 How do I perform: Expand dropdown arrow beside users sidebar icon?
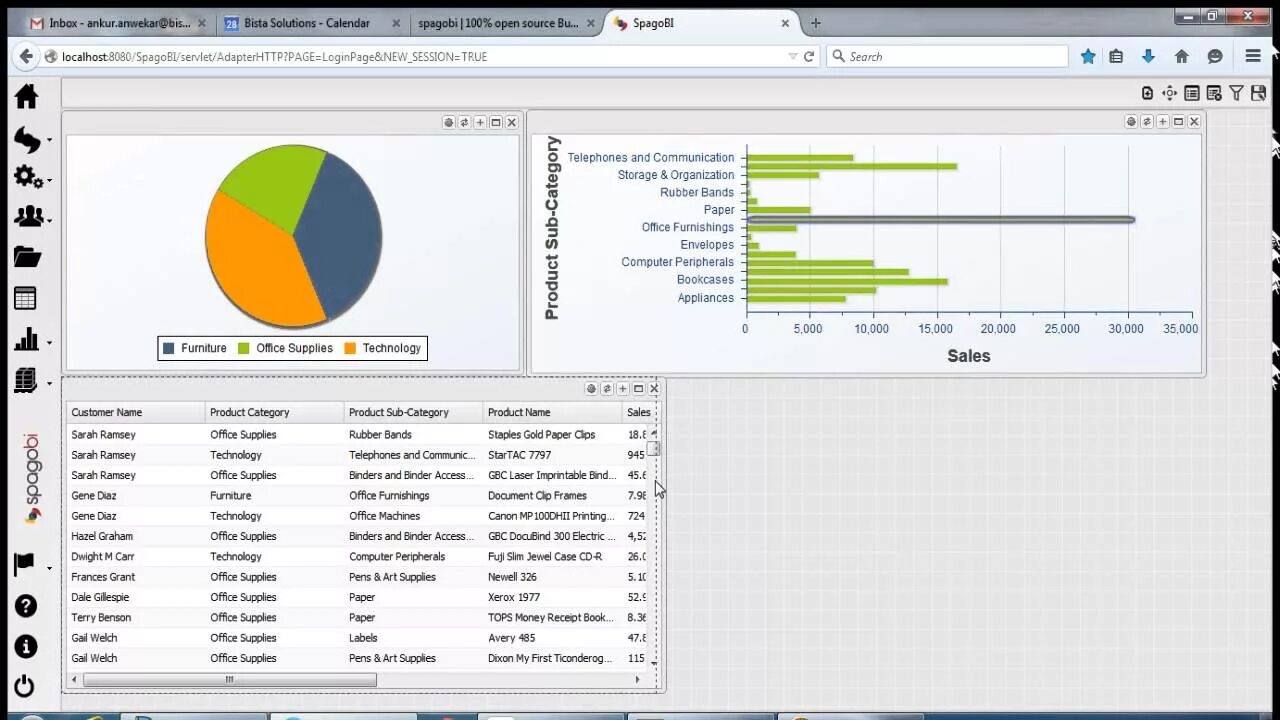49,221
